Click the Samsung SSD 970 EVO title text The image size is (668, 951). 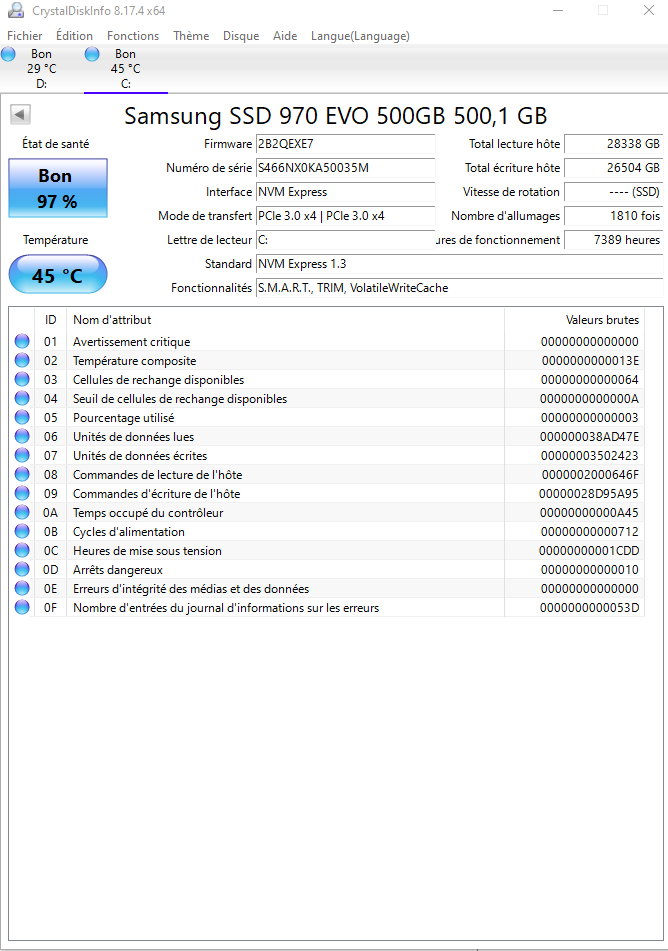pyautogui.click(x=336, y=115)
